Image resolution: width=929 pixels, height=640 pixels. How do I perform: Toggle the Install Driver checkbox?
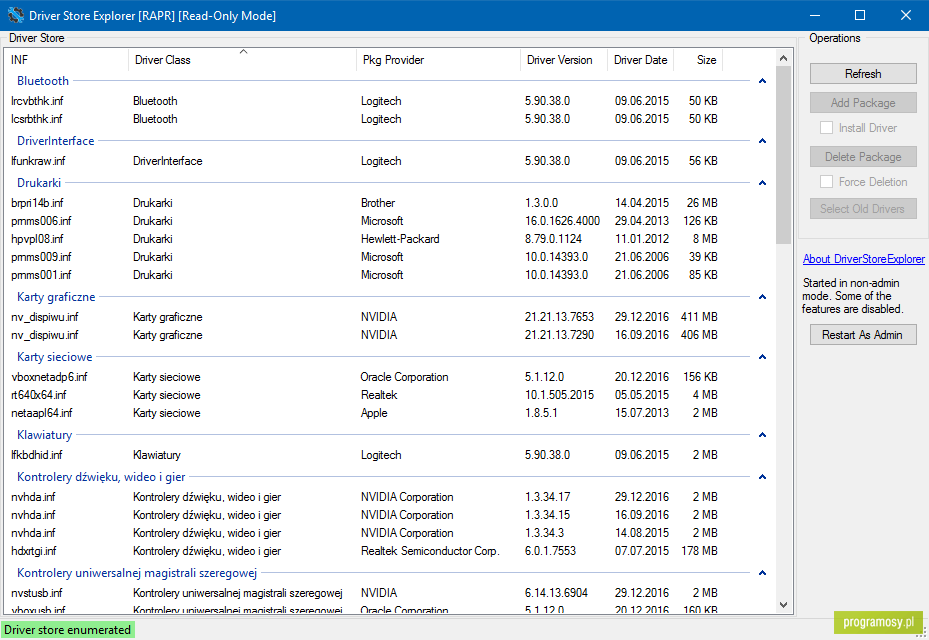coord(826,127)
